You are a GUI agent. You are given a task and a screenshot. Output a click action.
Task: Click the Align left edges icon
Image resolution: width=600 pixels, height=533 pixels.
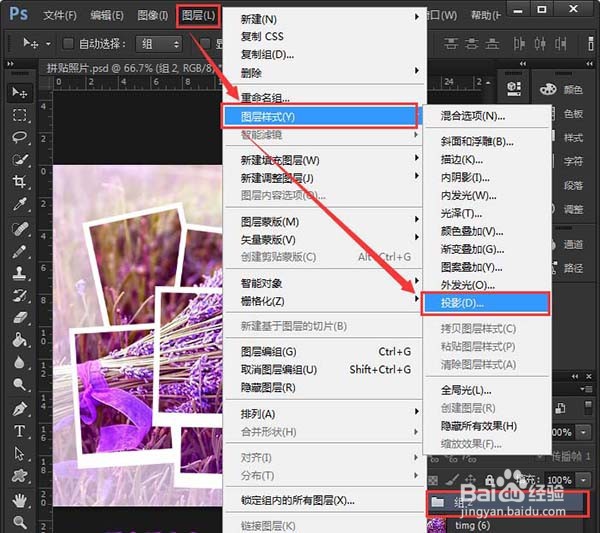(x=519, y=44)
